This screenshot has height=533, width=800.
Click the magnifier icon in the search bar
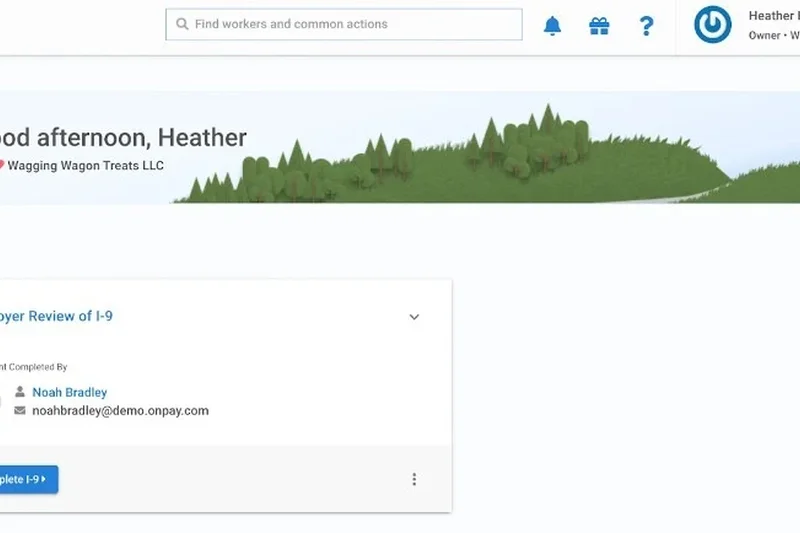(181, 24)
